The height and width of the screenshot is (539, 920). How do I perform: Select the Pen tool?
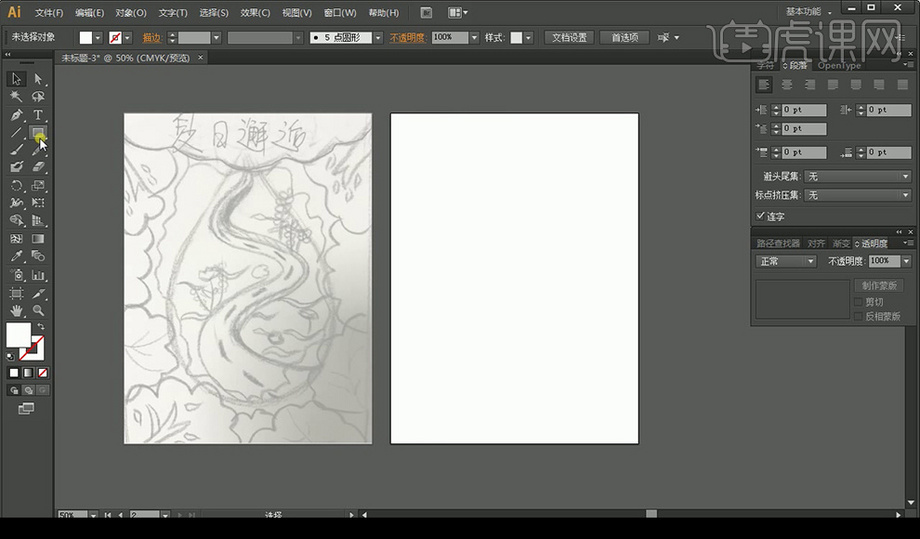16,115
